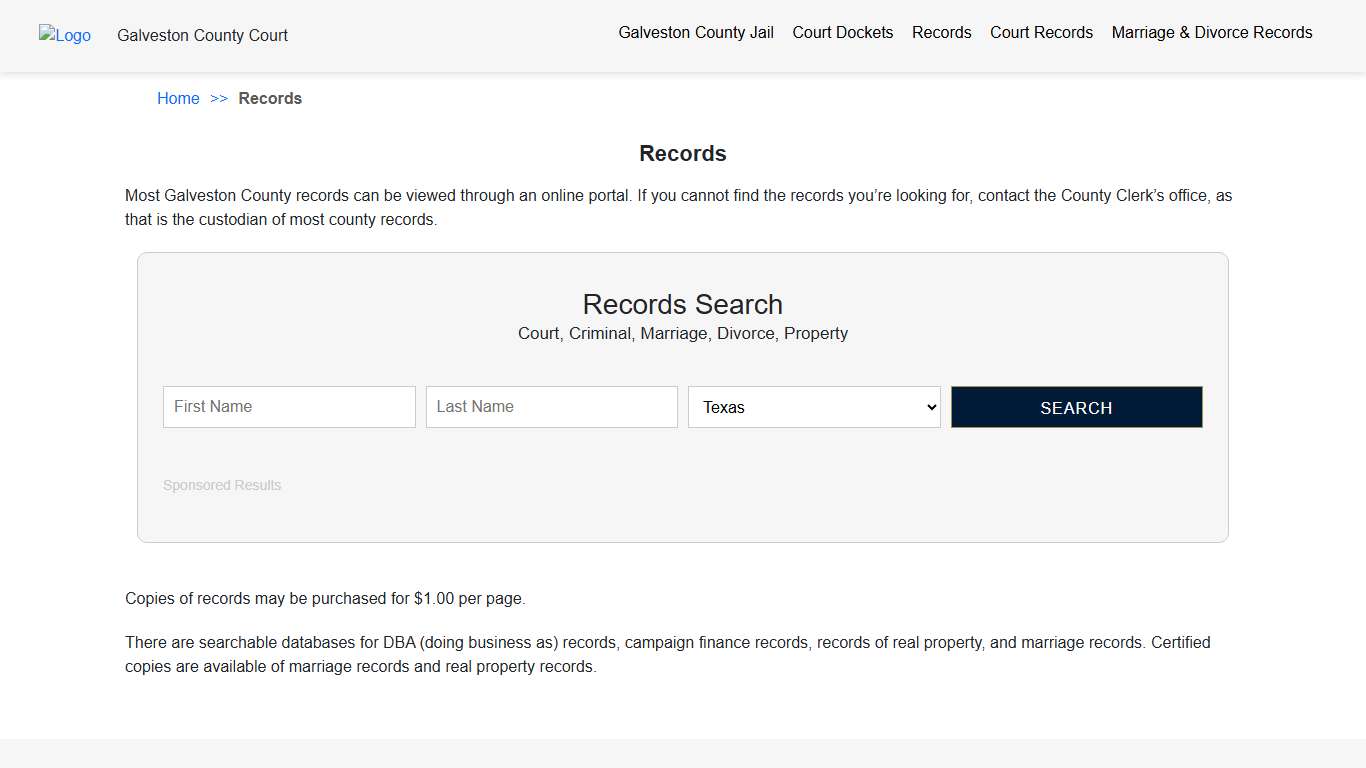Screen dimensions: 1366x768
Task: Click the main Records page heading
Action: coord(682,153)
